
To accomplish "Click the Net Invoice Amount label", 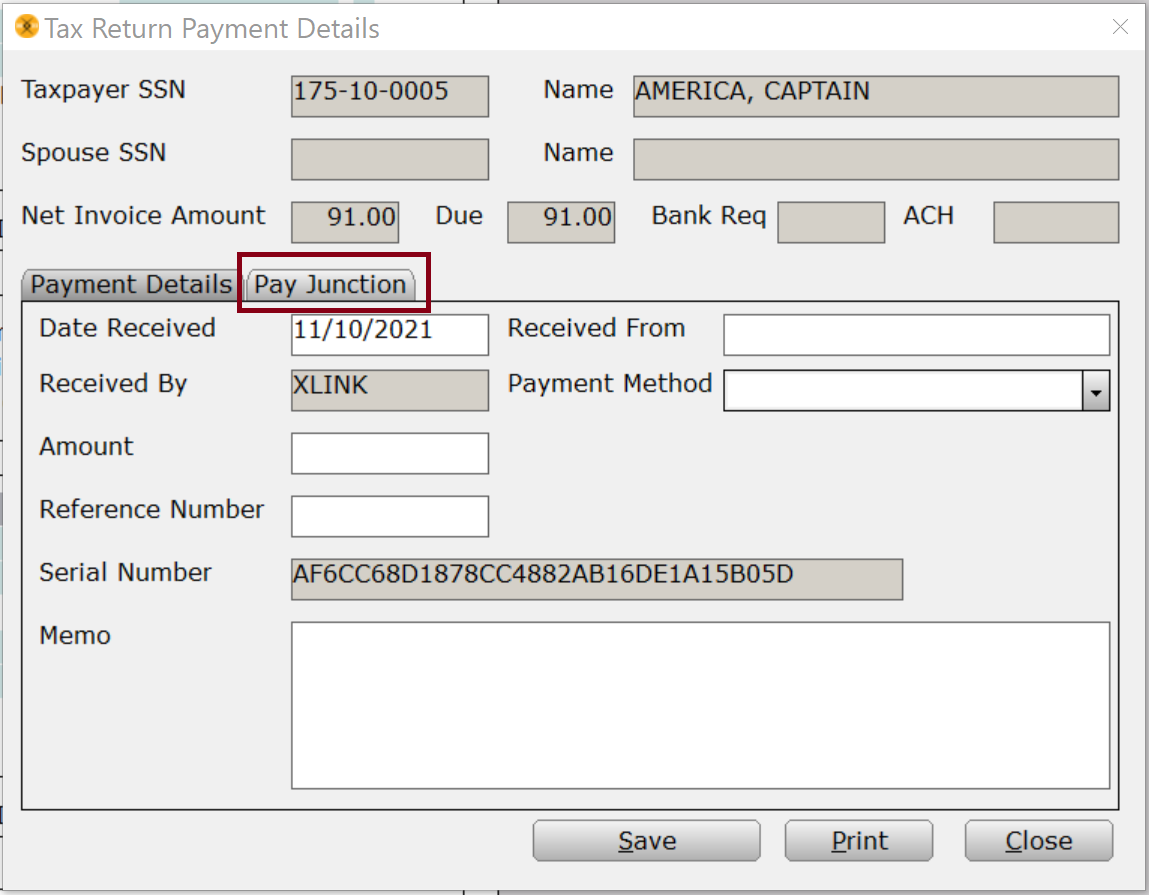I will coord(144,216).
